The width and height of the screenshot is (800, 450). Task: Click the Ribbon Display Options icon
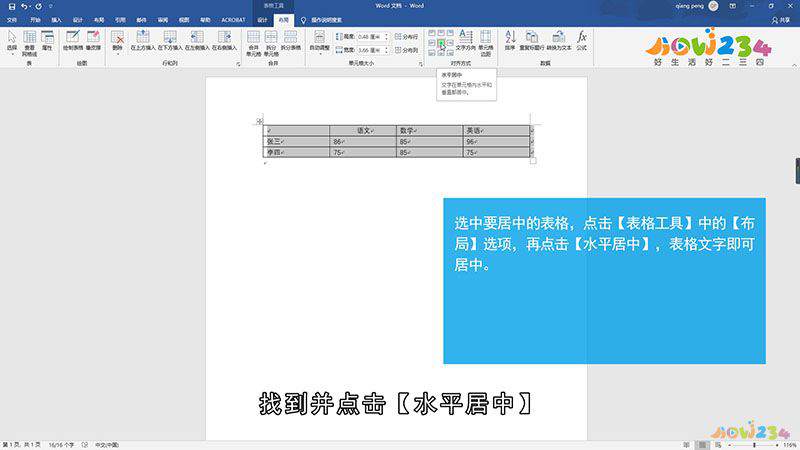point(733,6)
